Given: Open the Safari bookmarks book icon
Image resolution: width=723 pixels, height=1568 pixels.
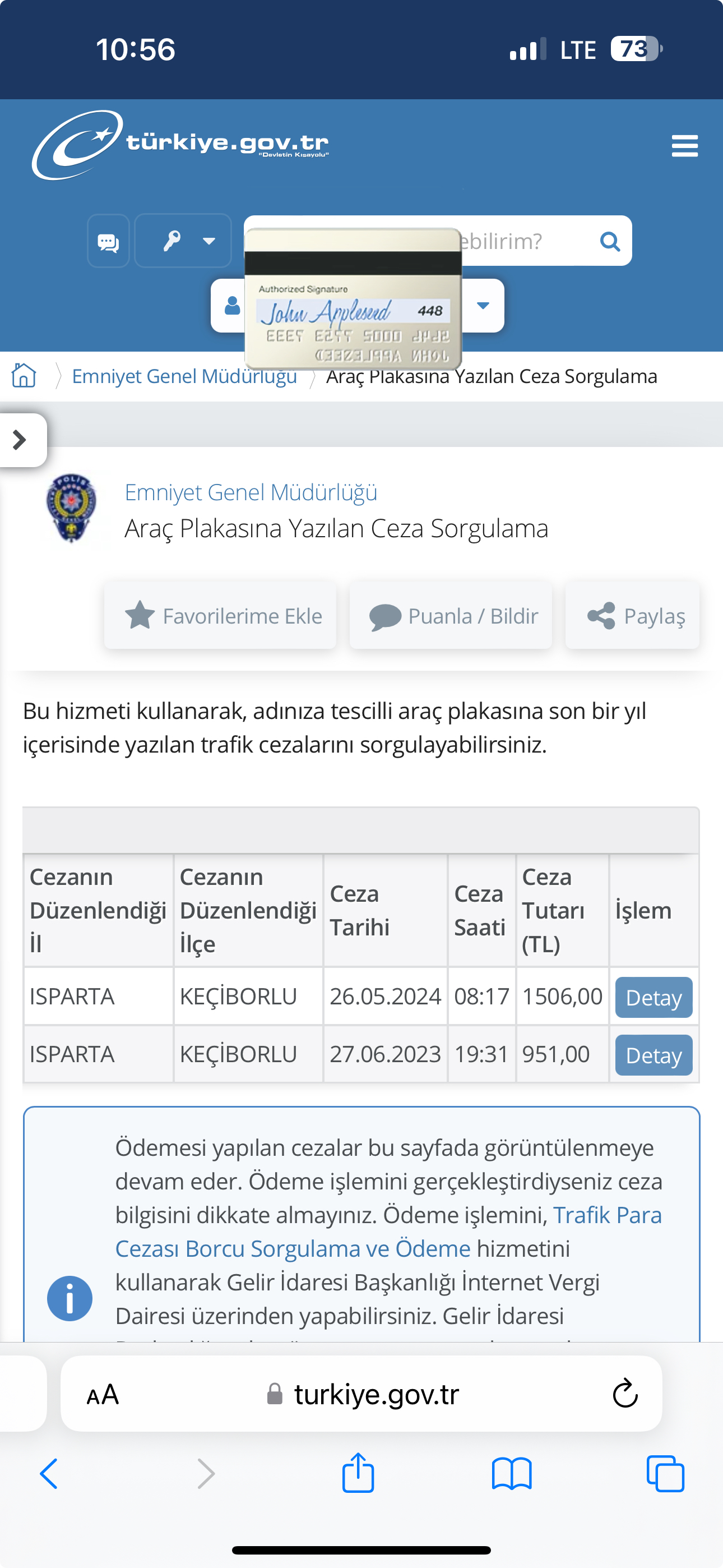Looking at the screenshot, I should tap(512, 1474).
